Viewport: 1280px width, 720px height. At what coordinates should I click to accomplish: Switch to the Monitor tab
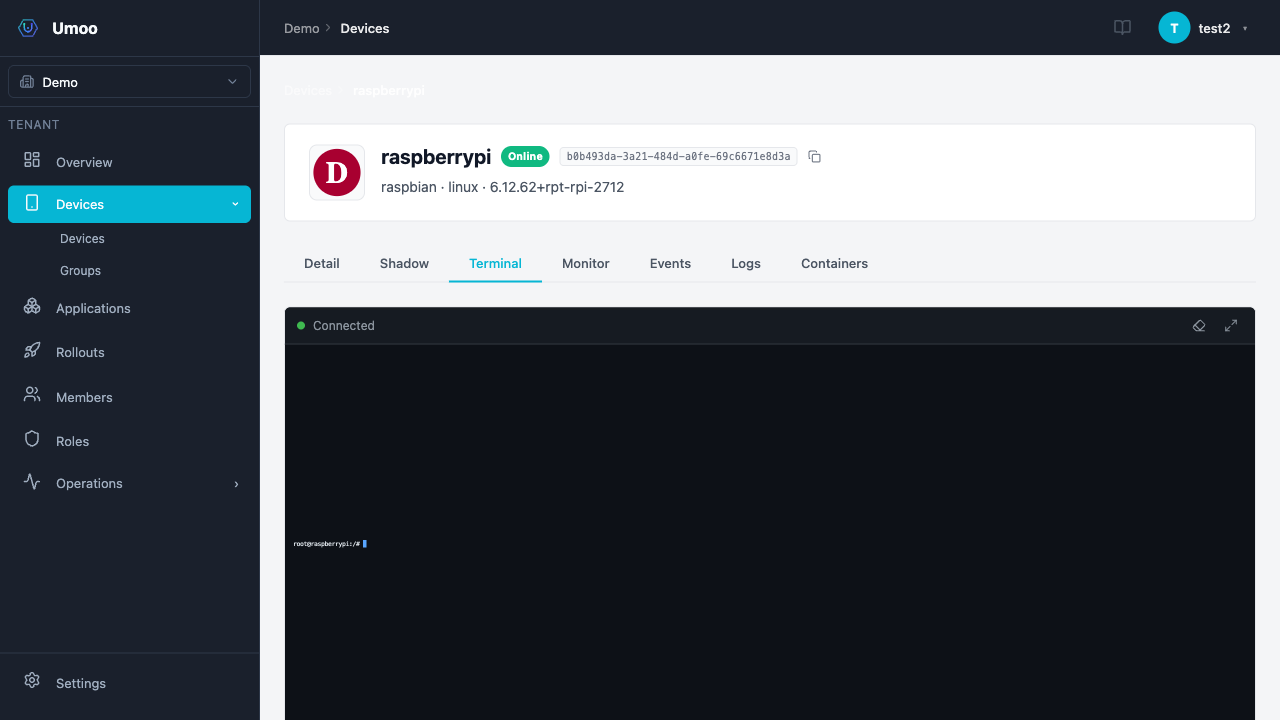585,264
